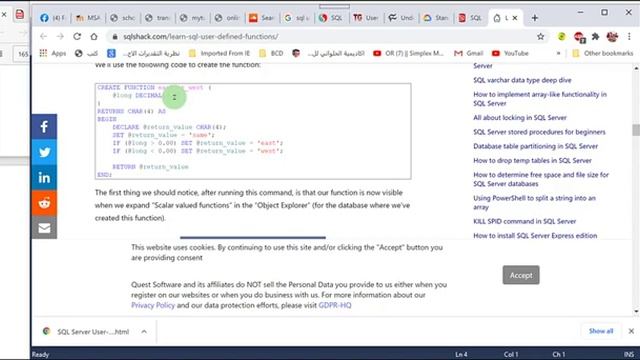
Task: Open the green extension icon
Action: click(x=562, y=36)
